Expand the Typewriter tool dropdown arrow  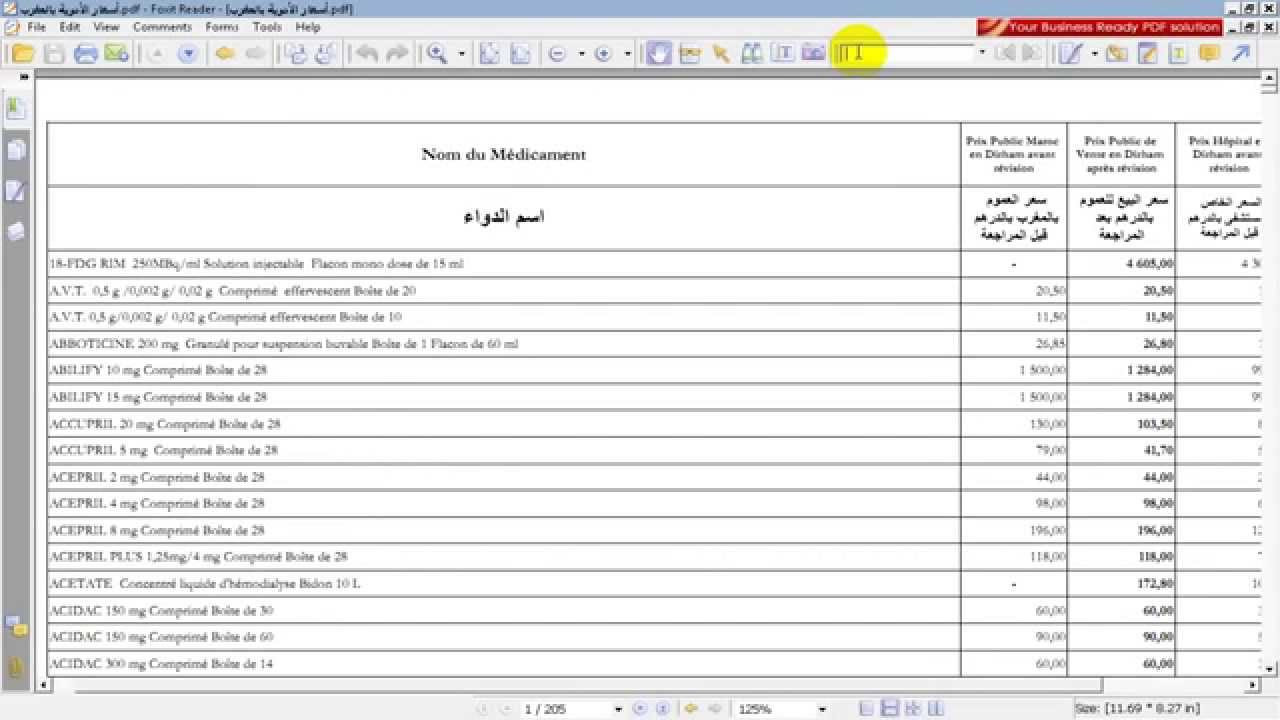click(x=1095, y=54)
